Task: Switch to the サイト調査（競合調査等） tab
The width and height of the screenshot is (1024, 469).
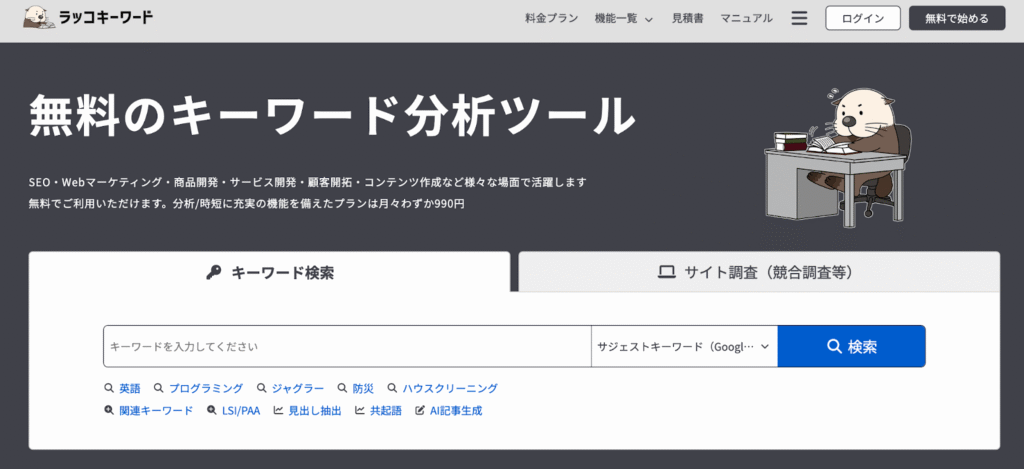Action: pos(759,272)
